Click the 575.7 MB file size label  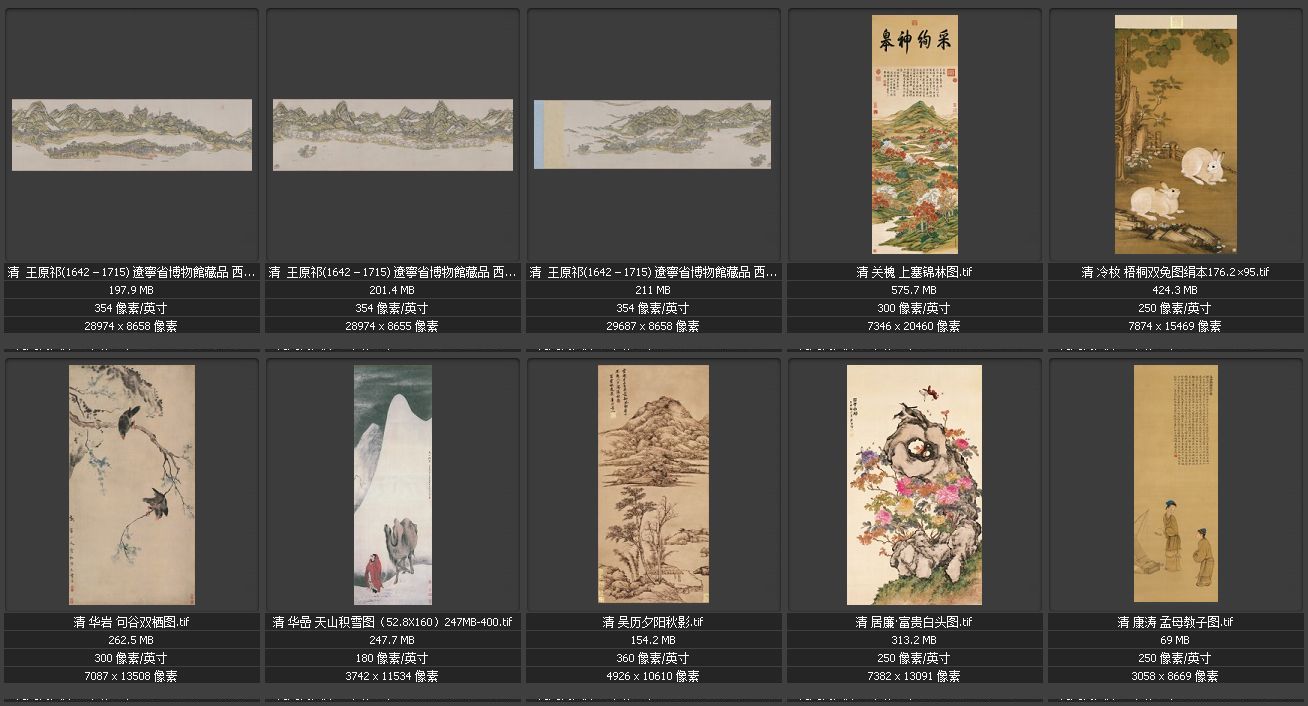(914, 290)
